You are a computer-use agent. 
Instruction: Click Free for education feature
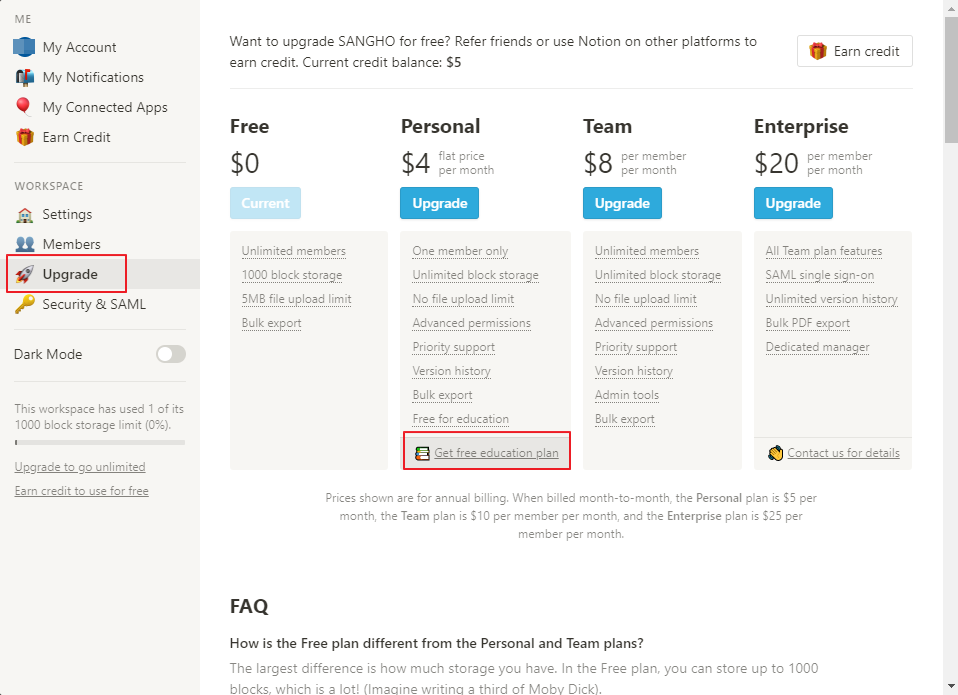[x=461, y=419]
